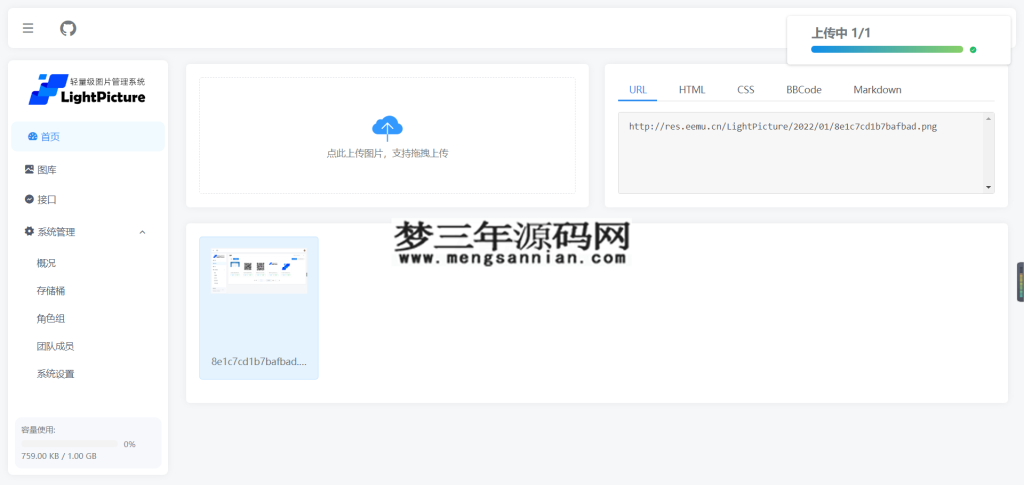
Task: Toggle the hamburger menu icon
Action: [27, 28]
